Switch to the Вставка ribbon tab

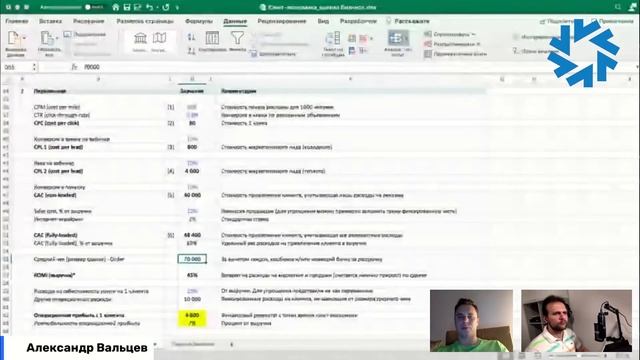click(x=51, y=21)
